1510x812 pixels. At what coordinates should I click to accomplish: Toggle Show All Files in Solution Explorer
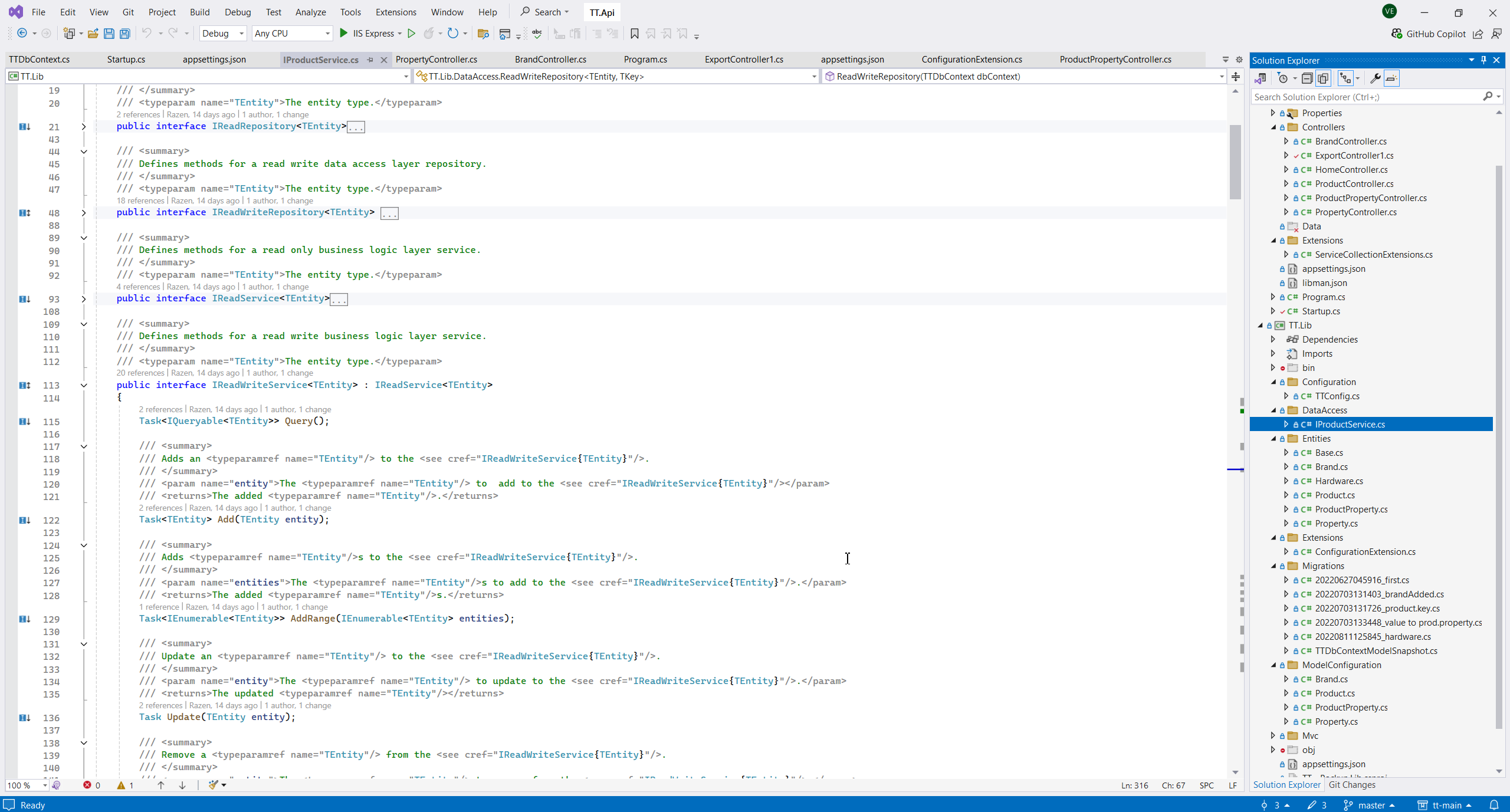1323,78
